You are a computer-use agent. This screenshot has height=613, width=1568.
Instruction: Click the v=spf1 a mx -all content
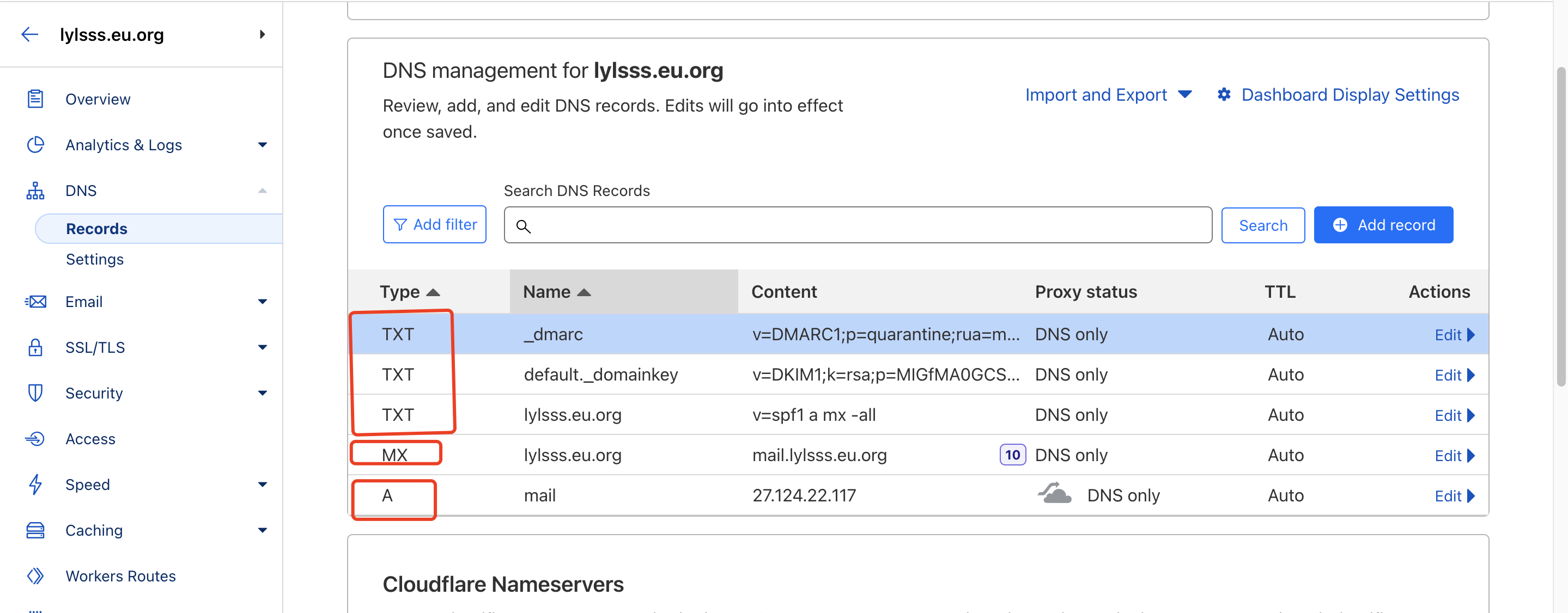coord(814,415)
